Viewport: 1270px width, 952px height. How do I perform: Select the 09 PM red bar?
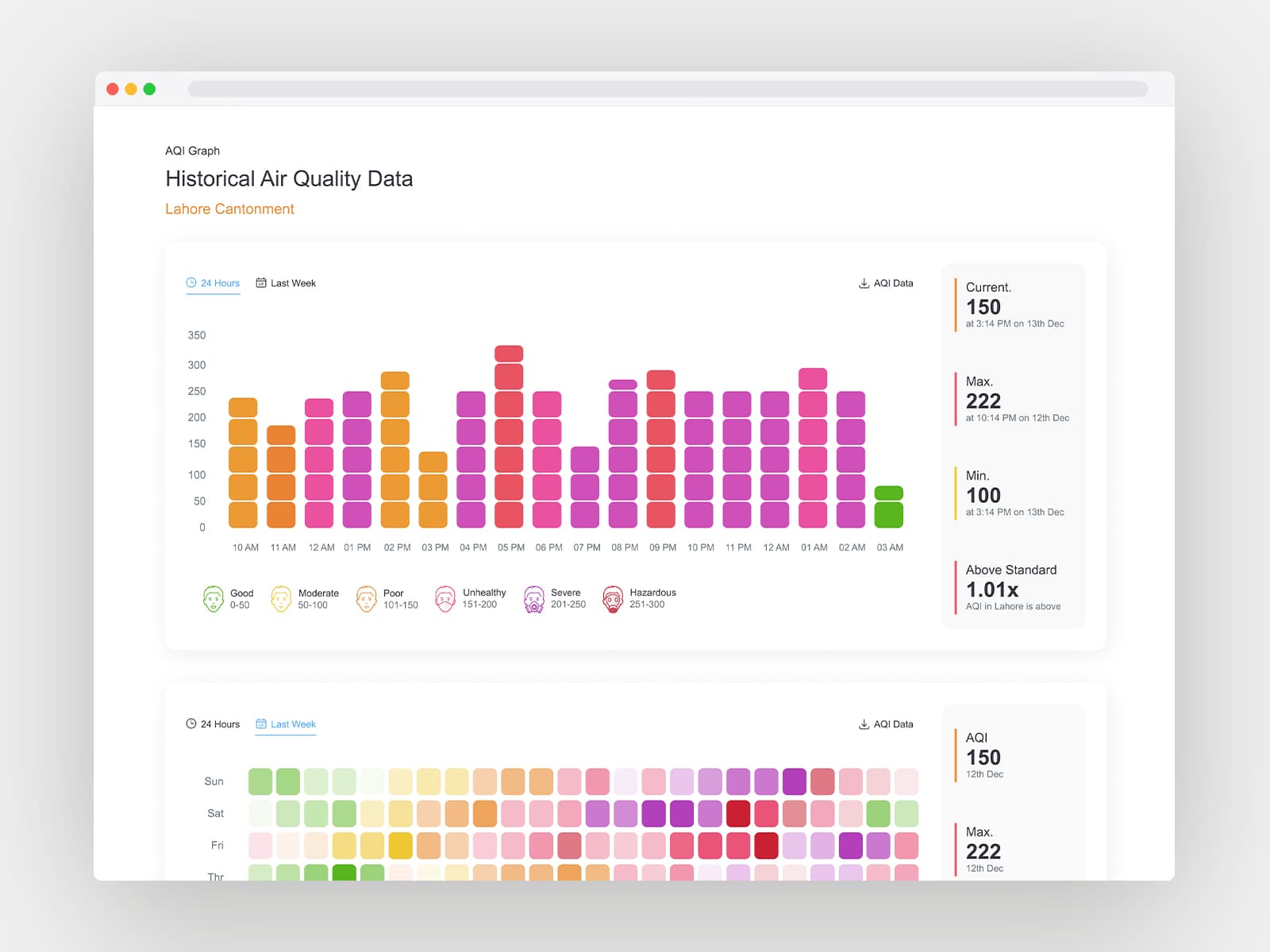660,449
